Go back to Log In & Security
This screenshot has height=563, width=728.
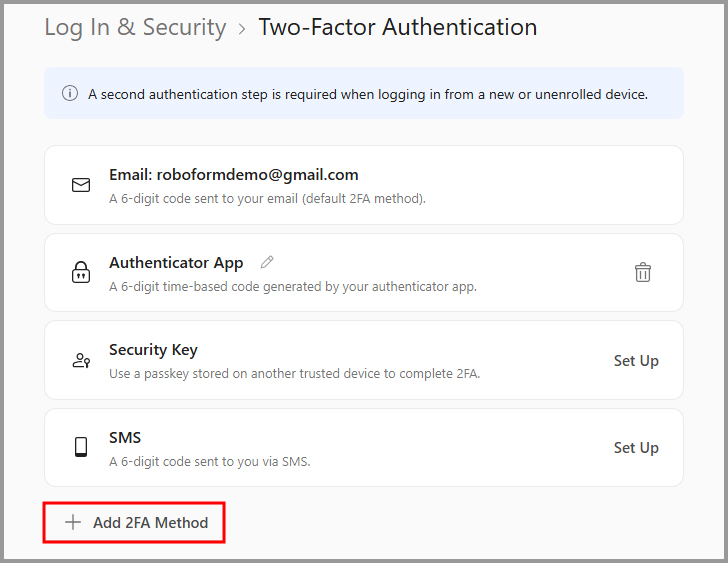135,27
